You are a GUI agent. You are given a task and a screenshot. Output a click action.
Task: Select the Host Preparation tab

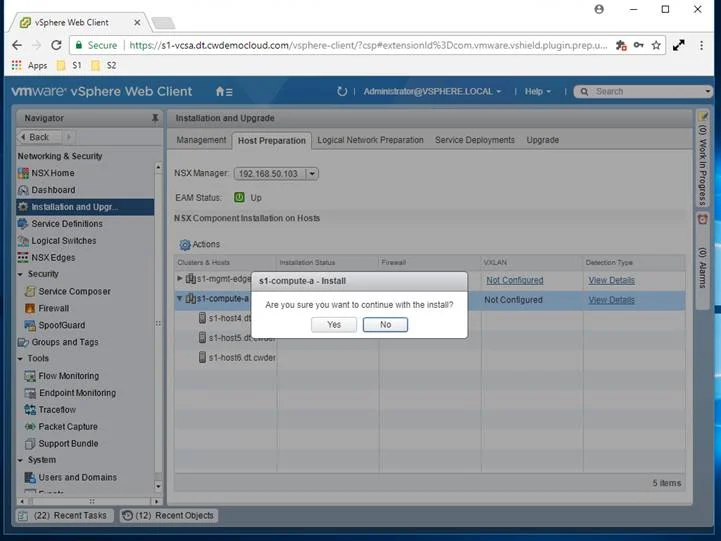(271, 141)
